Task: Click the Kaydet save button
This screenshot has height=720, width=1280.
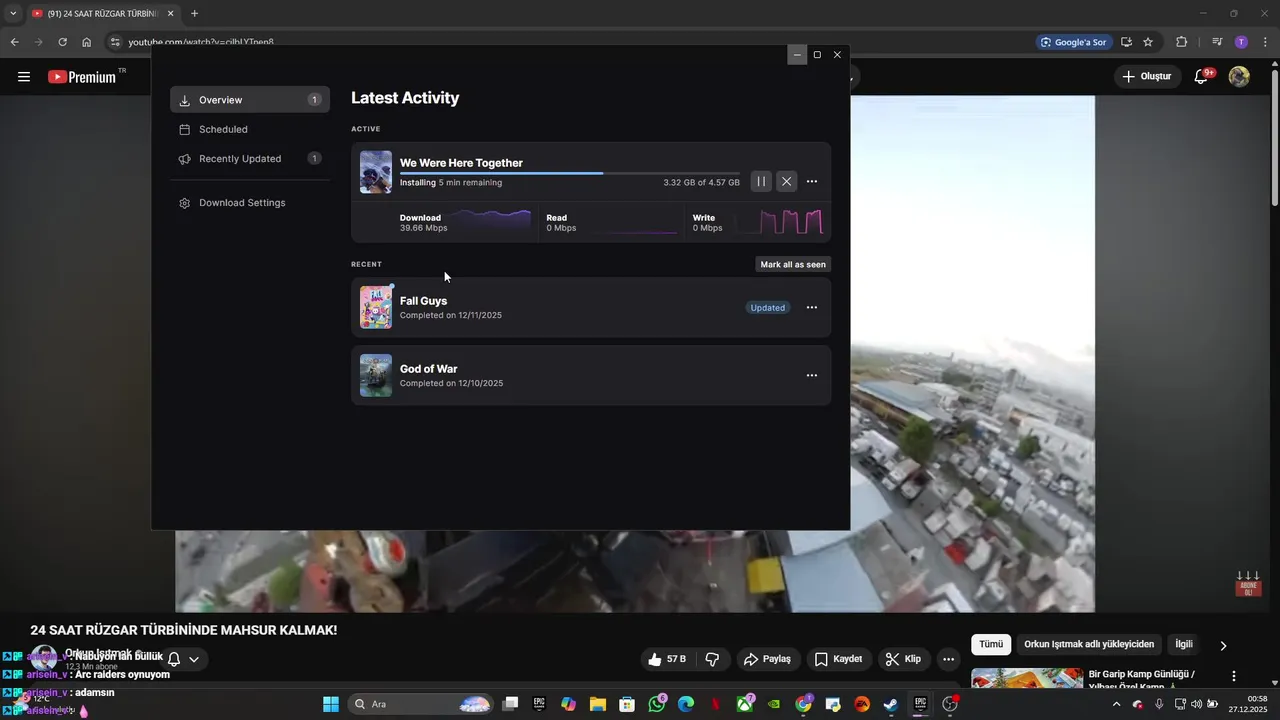Action: tap(838, 659)
